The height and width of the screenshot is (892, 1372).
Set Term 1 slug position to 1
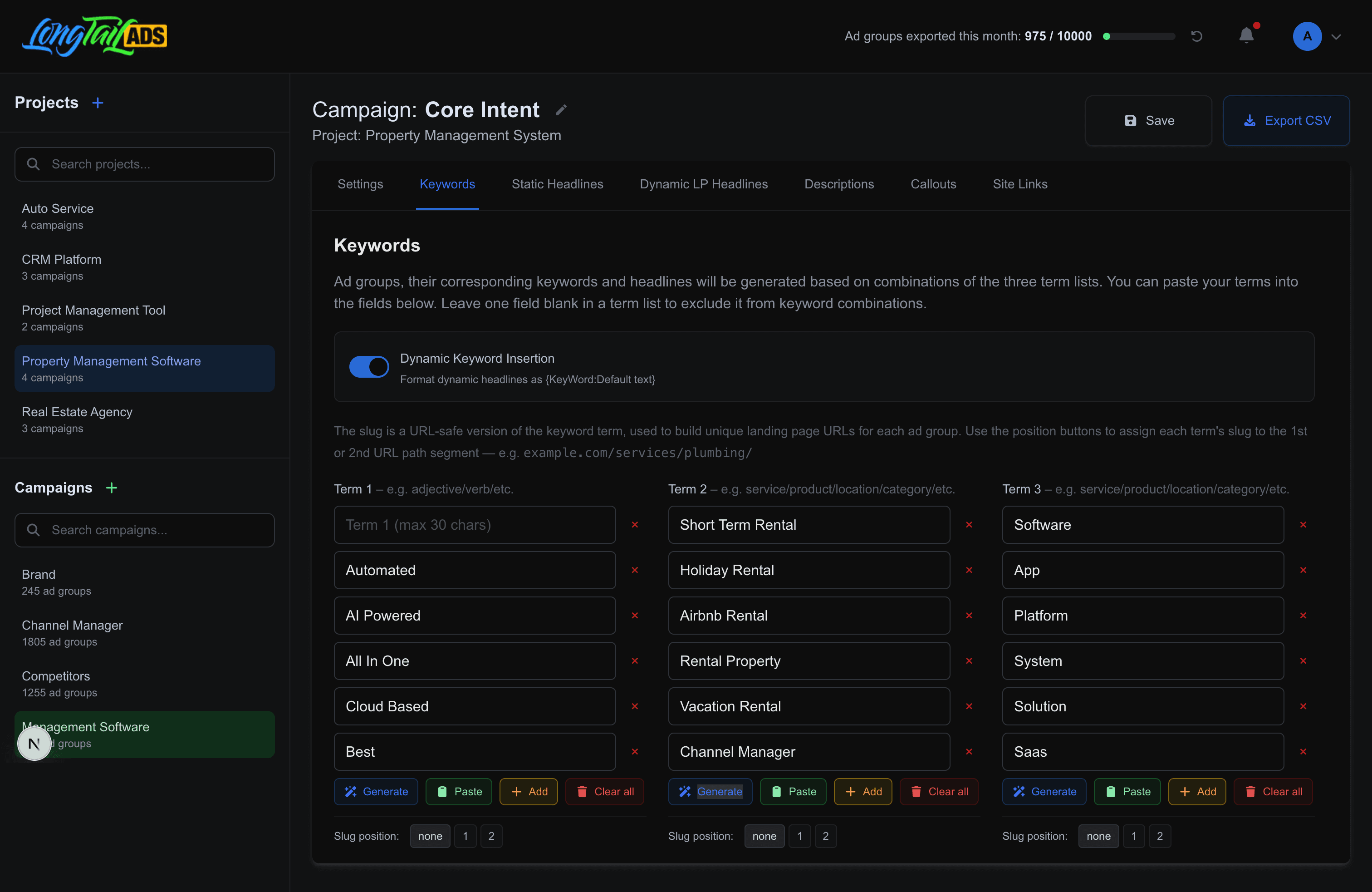[465, 836]
